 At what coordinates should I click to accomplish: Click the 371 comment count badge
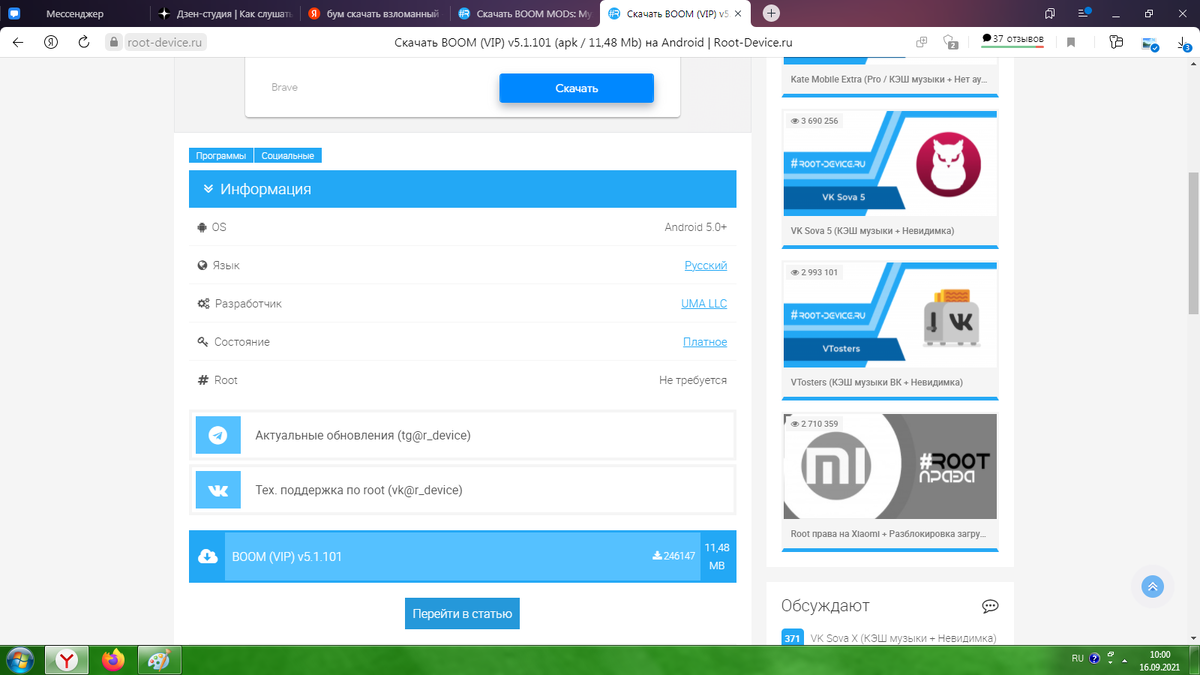(792, 638)
